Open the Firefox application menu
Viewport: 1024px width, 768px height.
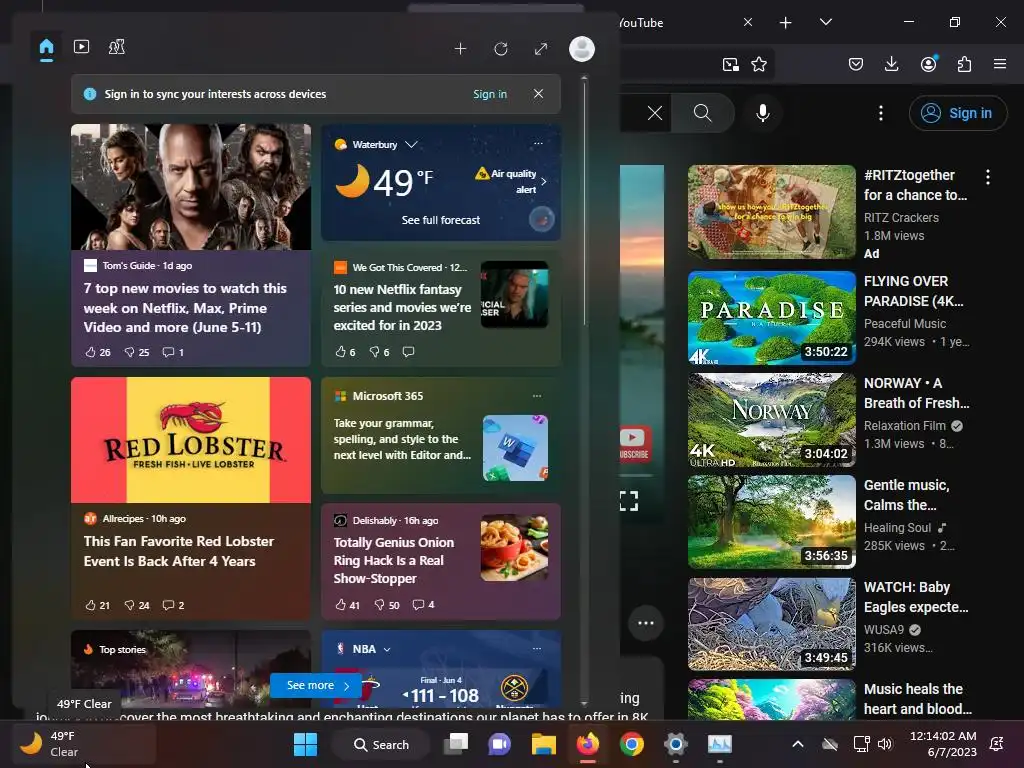pyautogui.click(x=1000, y=64)
